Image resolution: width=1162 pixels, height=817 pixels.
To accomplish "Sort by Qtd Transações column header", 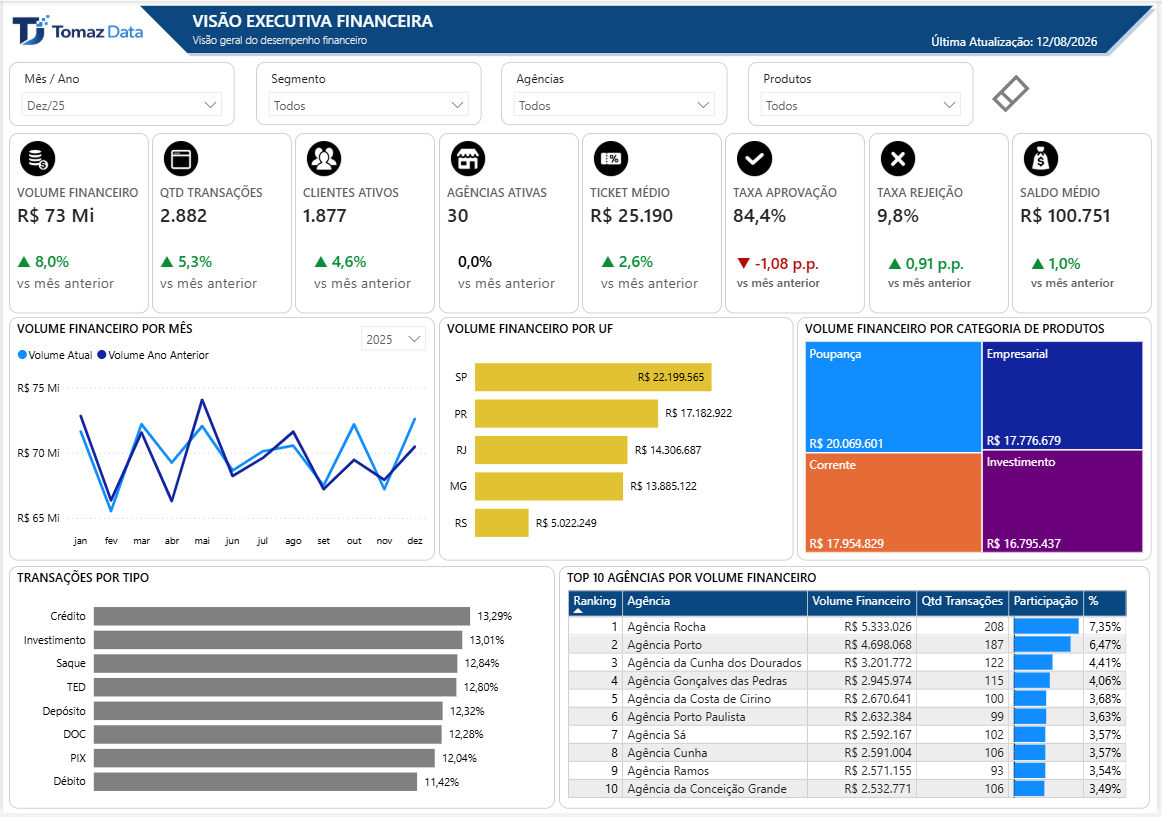I will tap(962, 602).
